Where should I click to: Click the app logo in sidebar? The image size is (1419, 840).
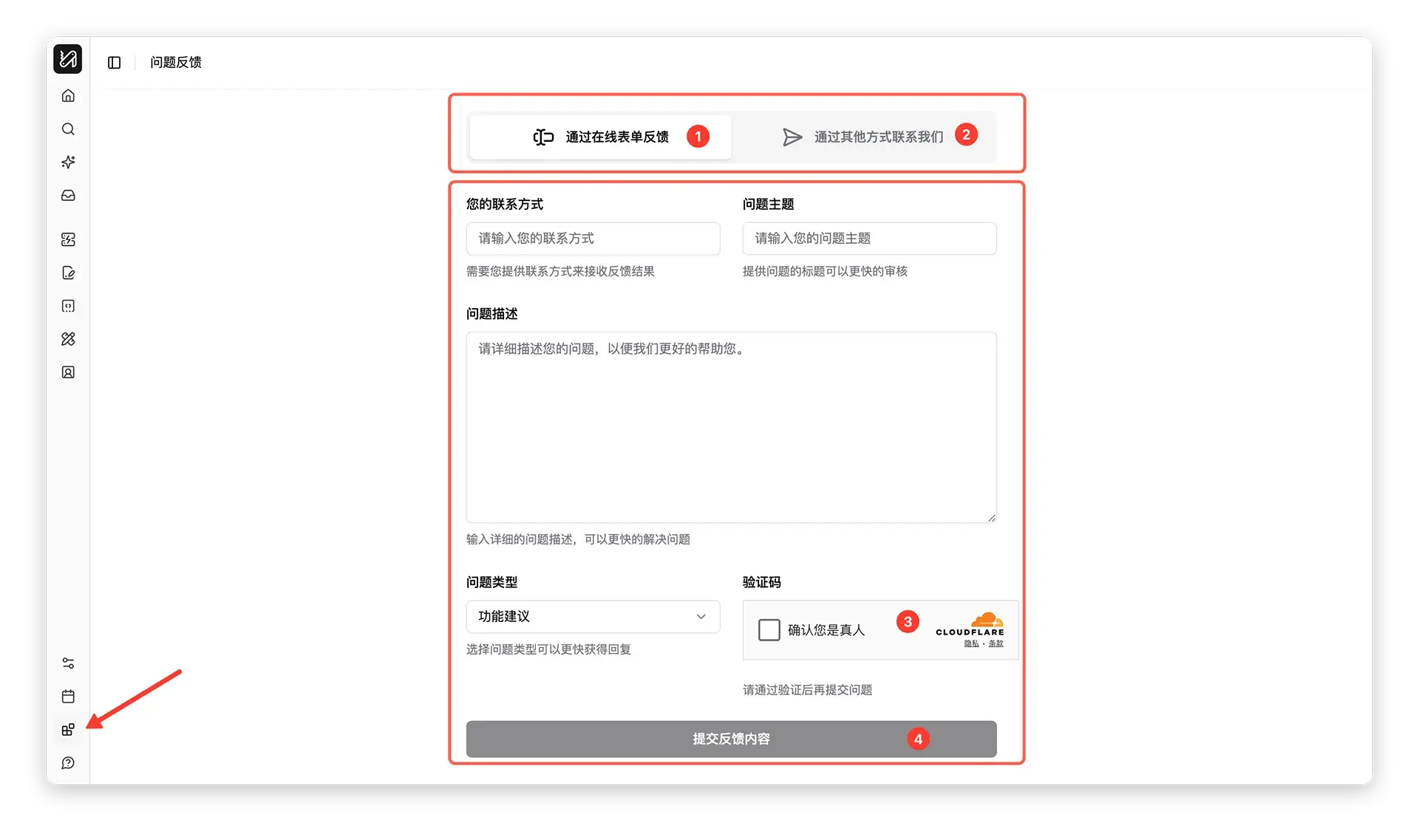coord(68,59)
